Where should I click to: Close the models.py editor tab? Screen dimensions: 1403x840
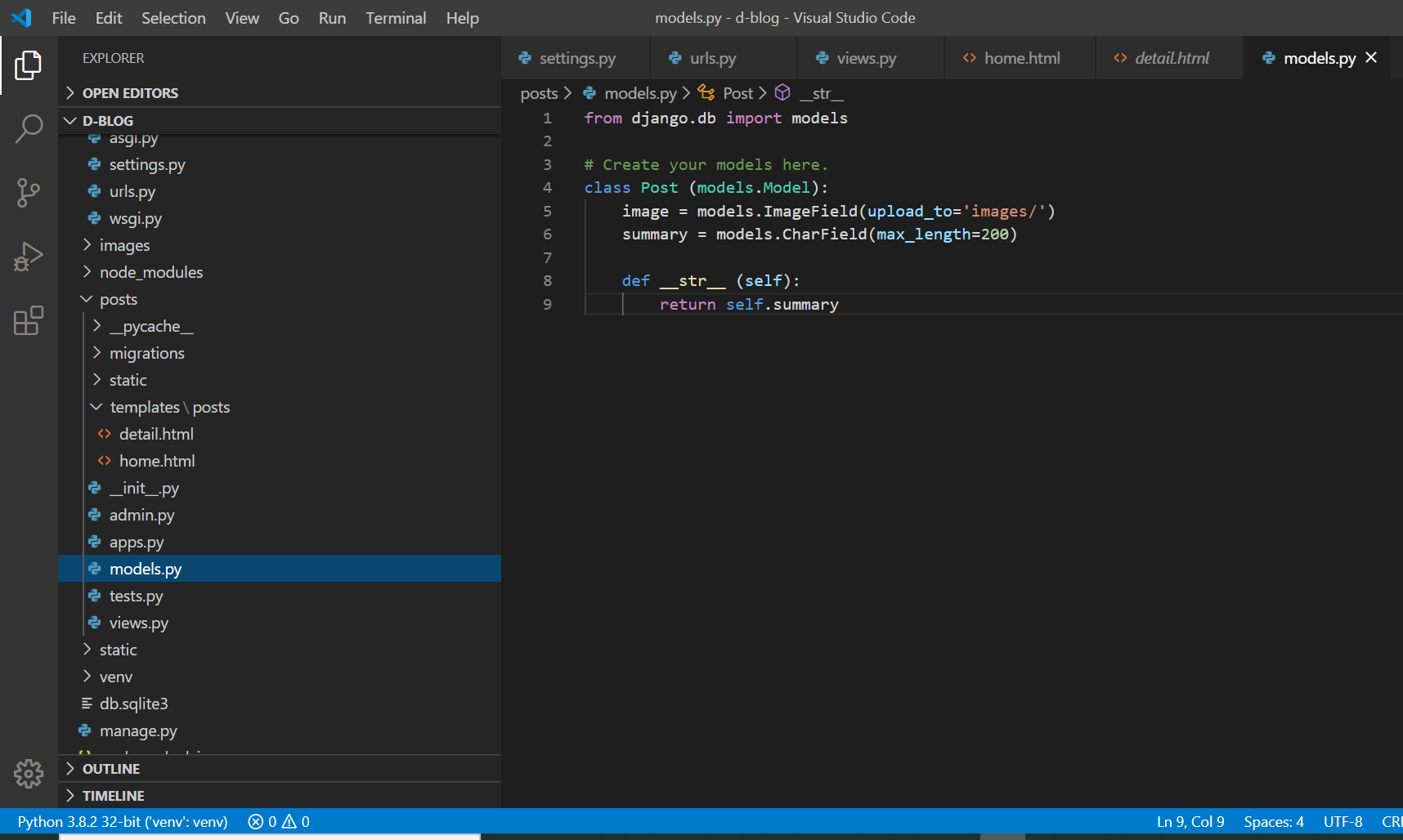1371,57
